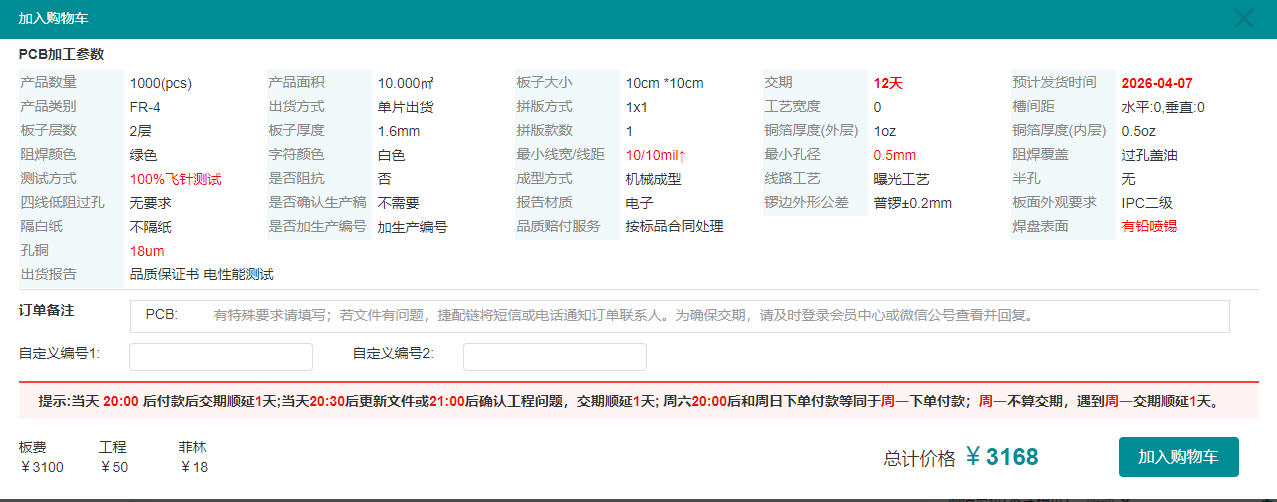The width and height of the screenshot is (1277, 502).
Task: Click the 2026-04-07 estimated shipping date
Action: [x=1156, y=83]
